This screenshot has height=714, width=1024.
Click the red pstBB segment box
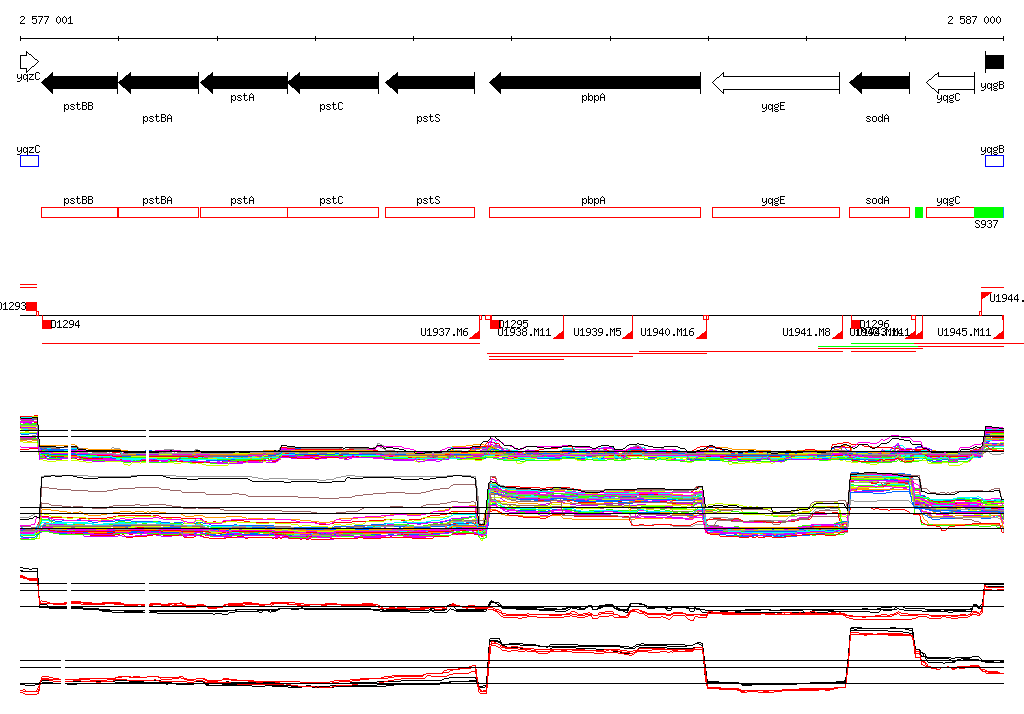80,212
